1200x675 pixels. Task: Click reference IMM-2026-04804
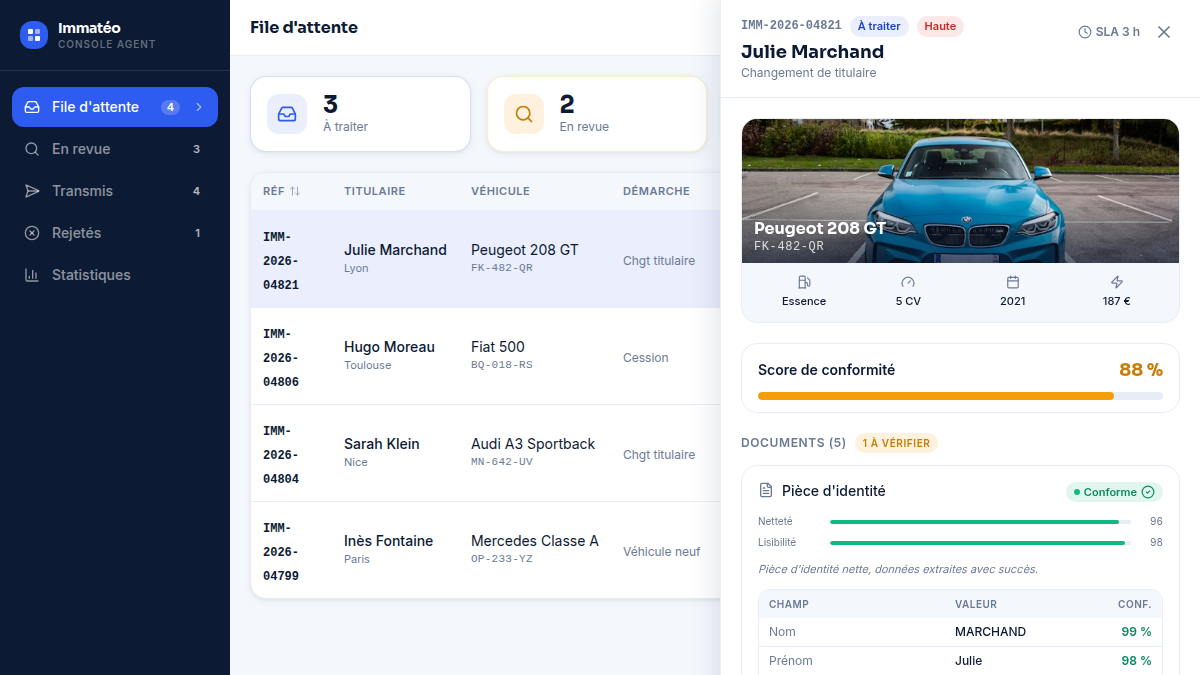[281, 455]
